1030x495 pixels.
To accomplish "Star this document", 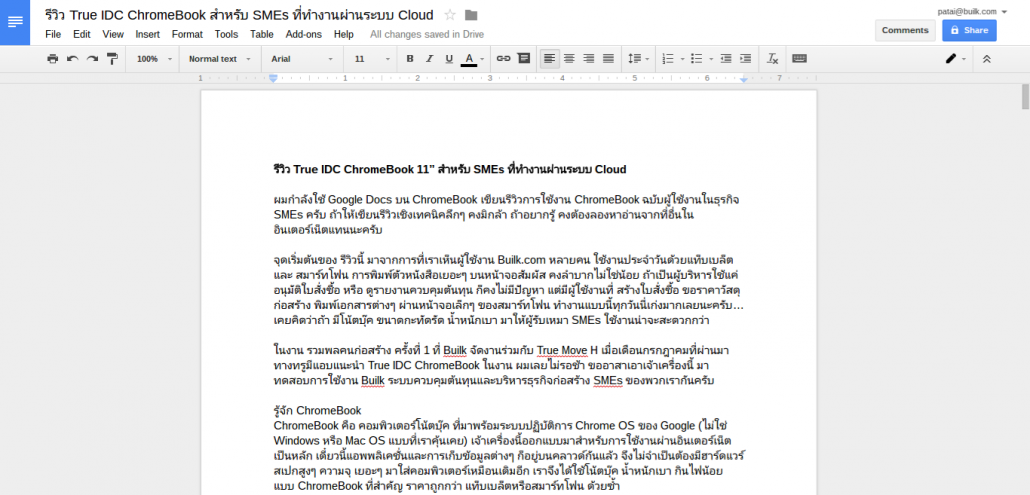I will (x=450, y=15).
